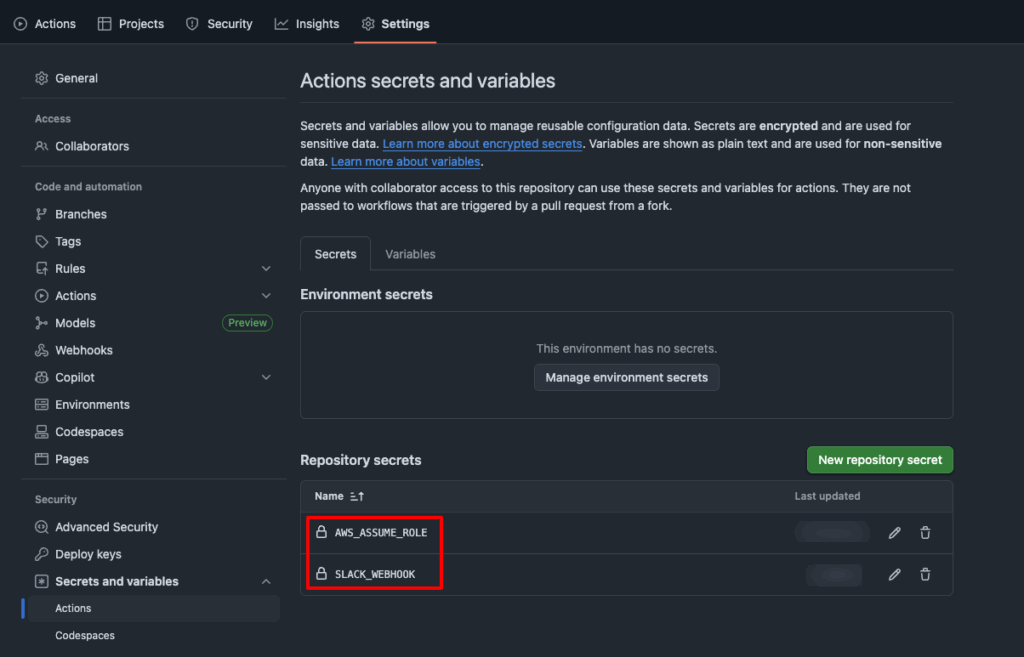Click Manage environment secrets button
Screen dimensions: 1024x657
tap(626, 377)
